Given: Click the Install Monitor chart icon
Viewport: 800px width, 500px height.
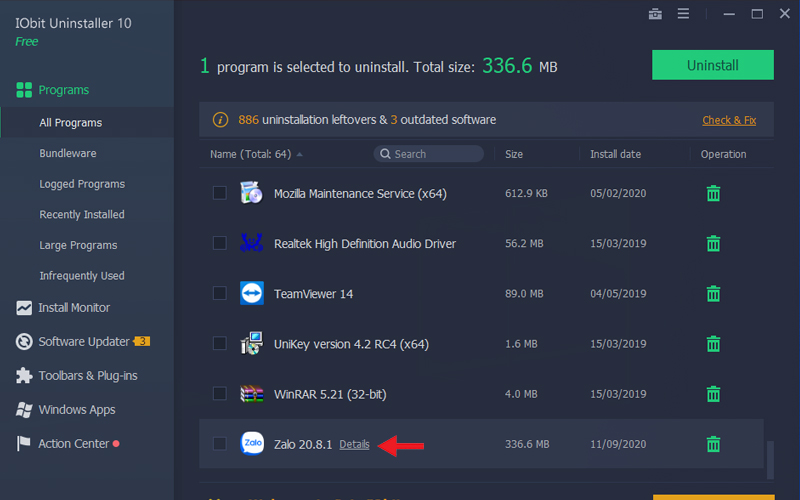Looking at the screenshot, I should pos(24,308).
